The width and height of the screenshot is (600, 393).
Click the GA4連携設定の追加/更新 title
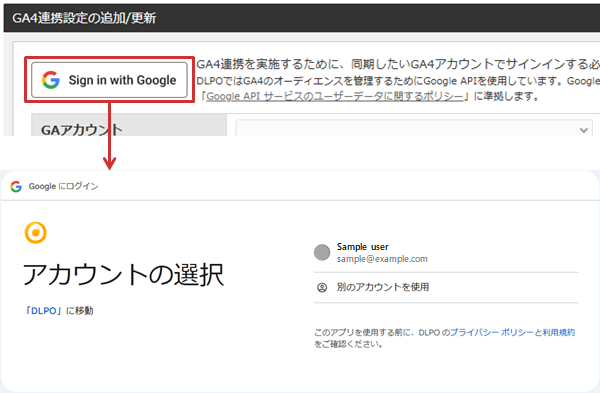[84, 18]
